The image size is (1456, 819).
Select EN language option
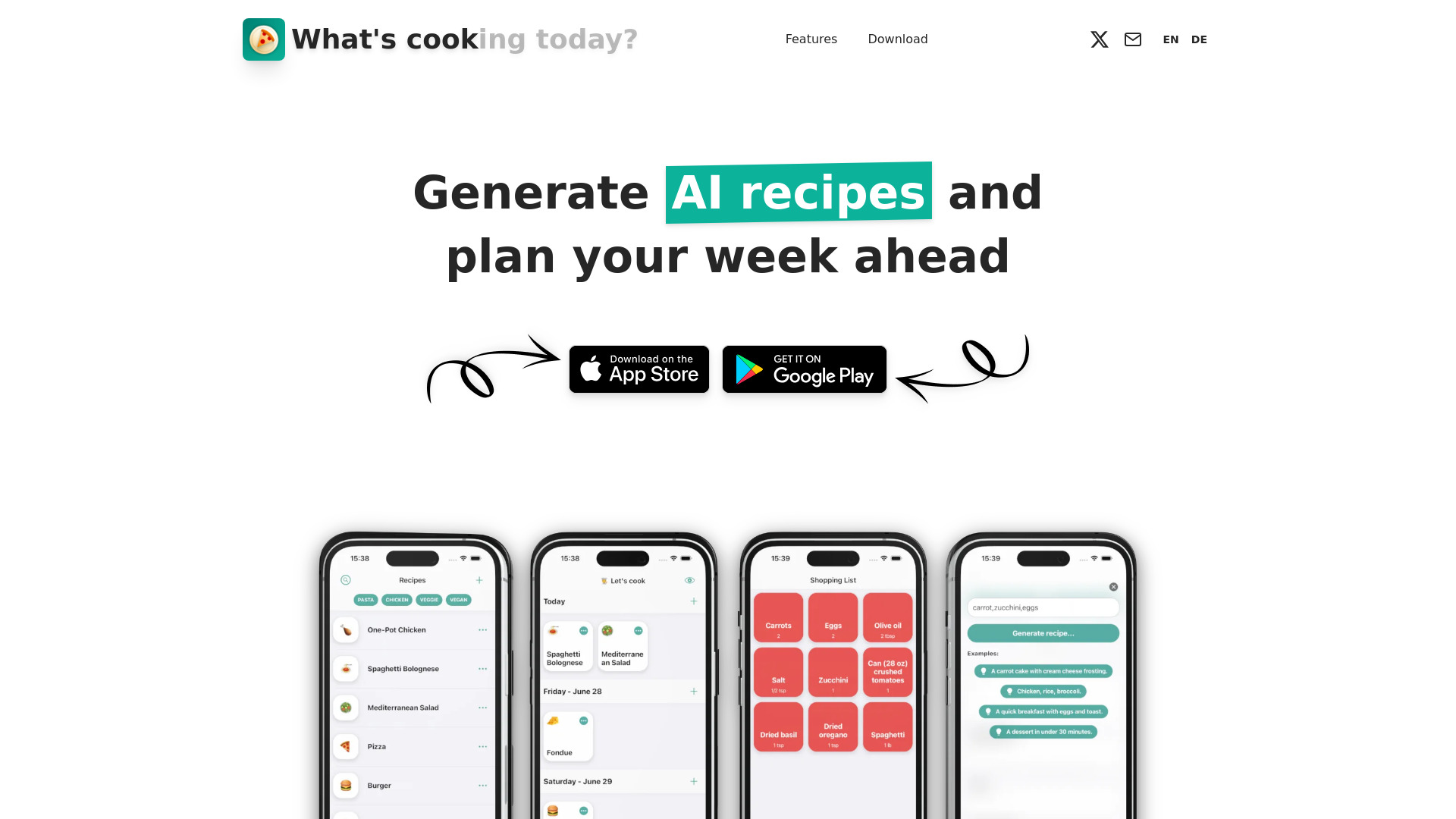pos(1171,39)
